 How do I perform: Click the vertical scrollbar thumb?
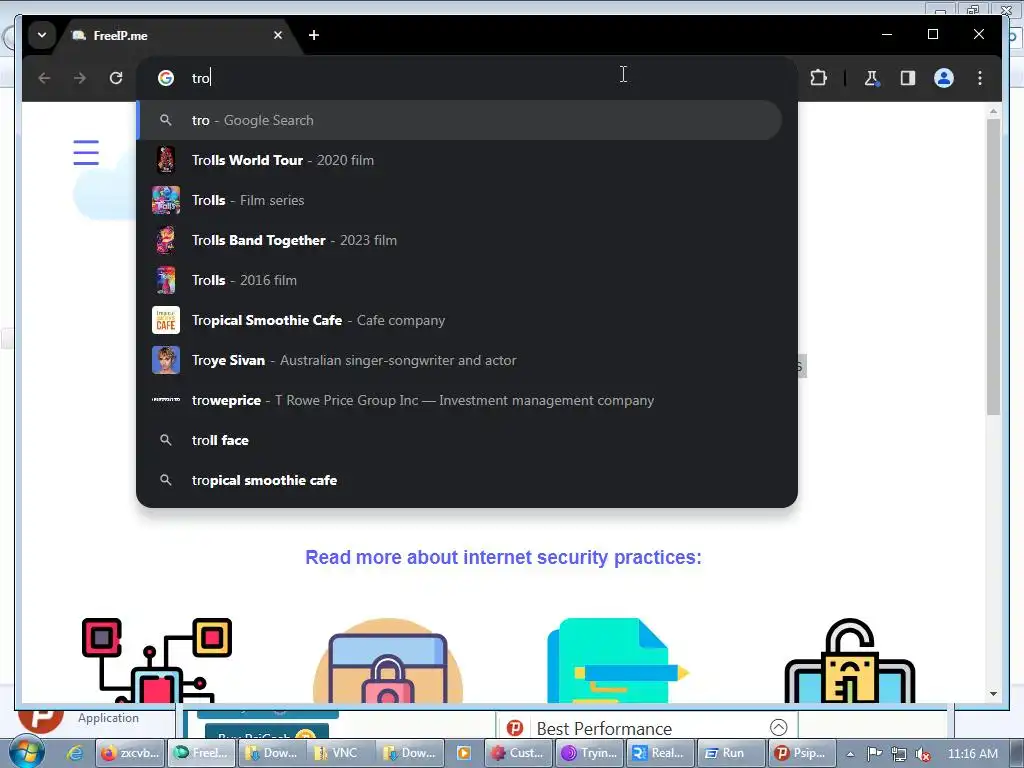point(993,266)
